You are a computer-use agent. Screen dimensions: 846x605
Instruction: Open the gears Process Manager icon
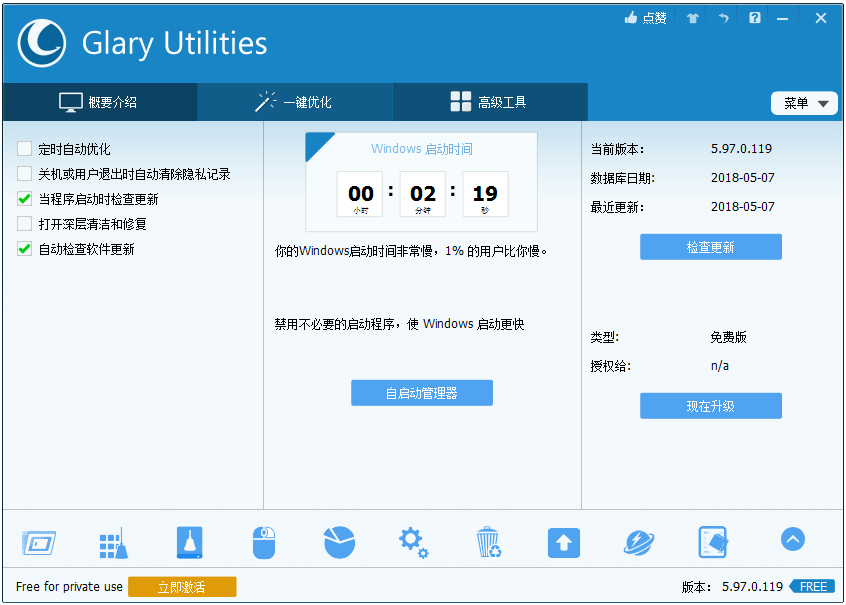pyautogui.click(x=414, y=542)
